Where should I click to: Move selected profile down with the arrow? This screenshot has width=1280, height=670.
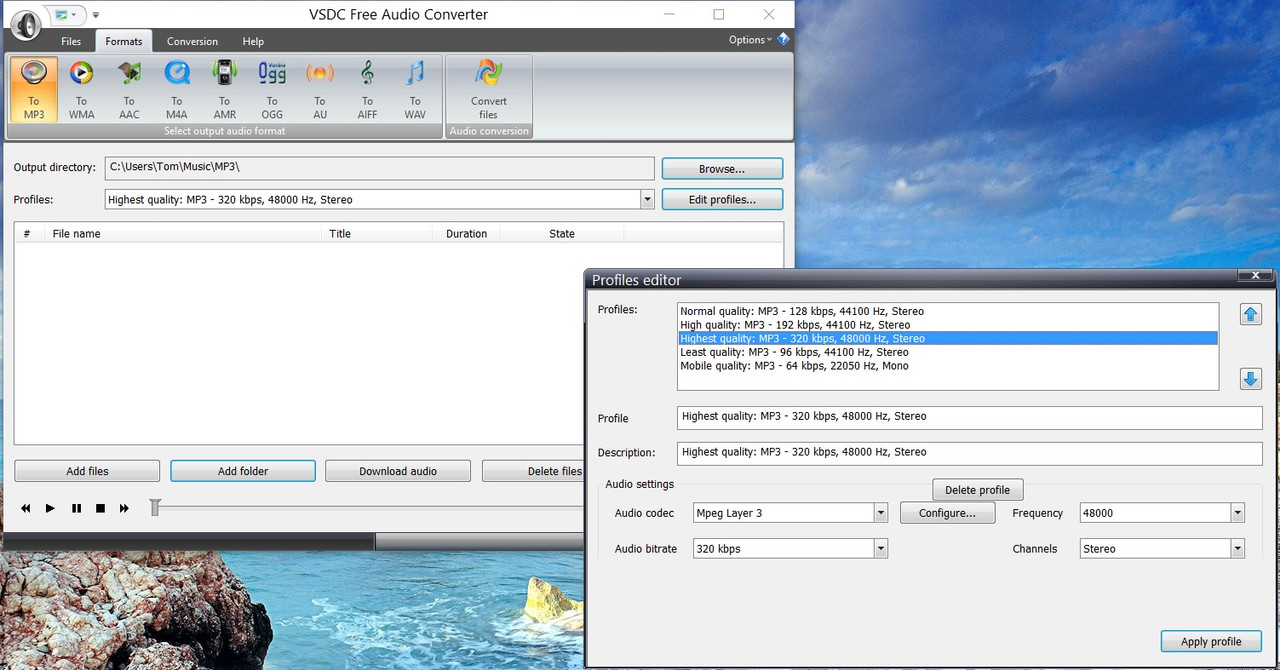[1250, 379]
